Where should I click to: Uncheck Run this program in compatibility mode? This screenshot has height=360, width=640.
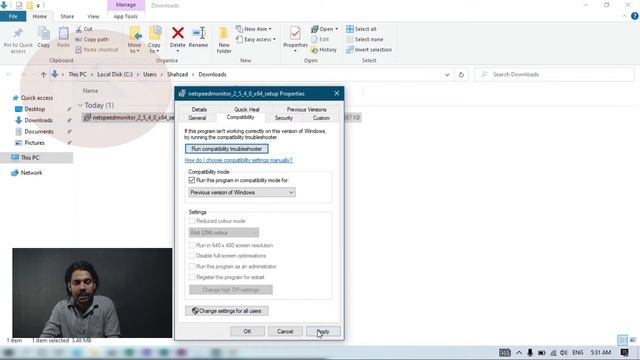[x=192, y=180]
